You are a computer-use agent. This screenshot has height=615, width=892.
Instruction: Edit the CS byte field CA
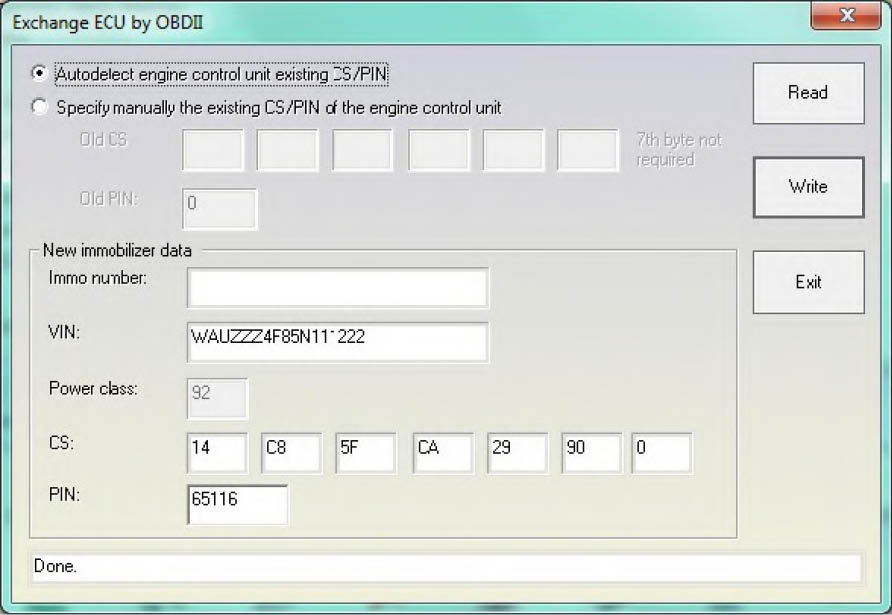441,453
